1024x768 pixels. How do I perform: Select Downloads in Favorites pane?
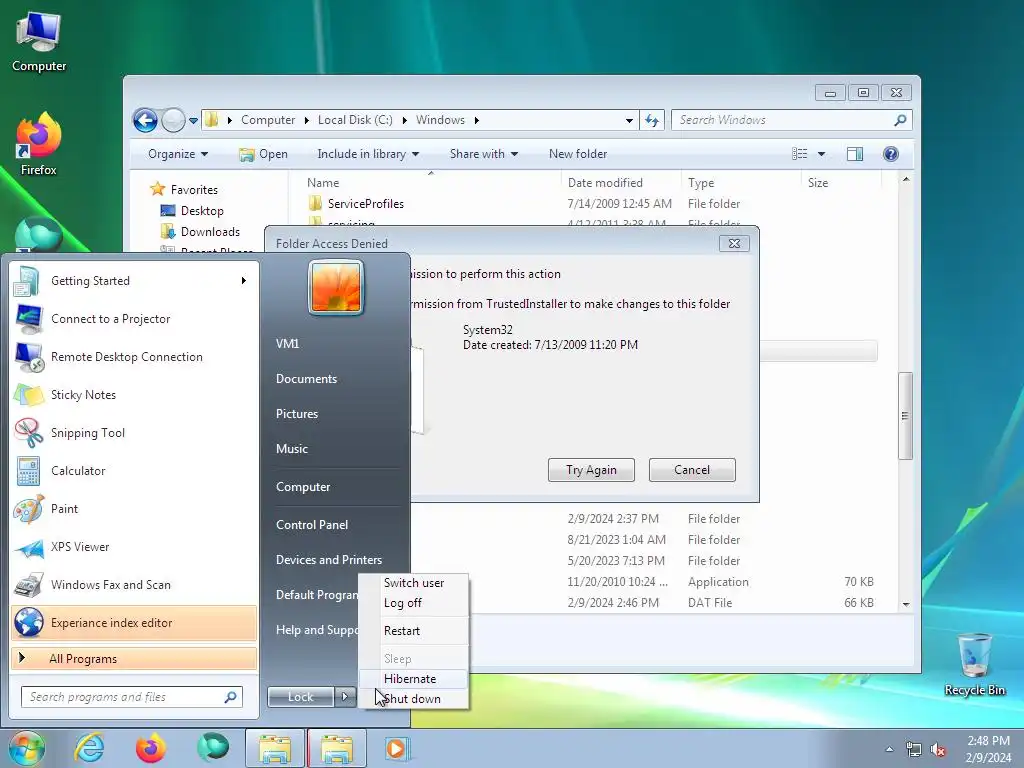tap(200, 232)
